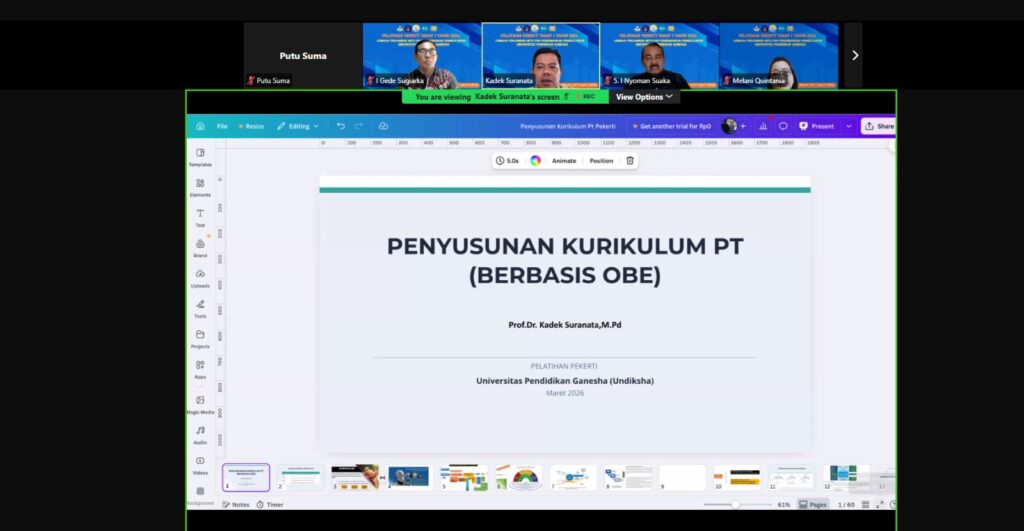This screenshot has height=531, width=1024.
Task: Expand the Editing mode dropdown
Action: point(298,126)
